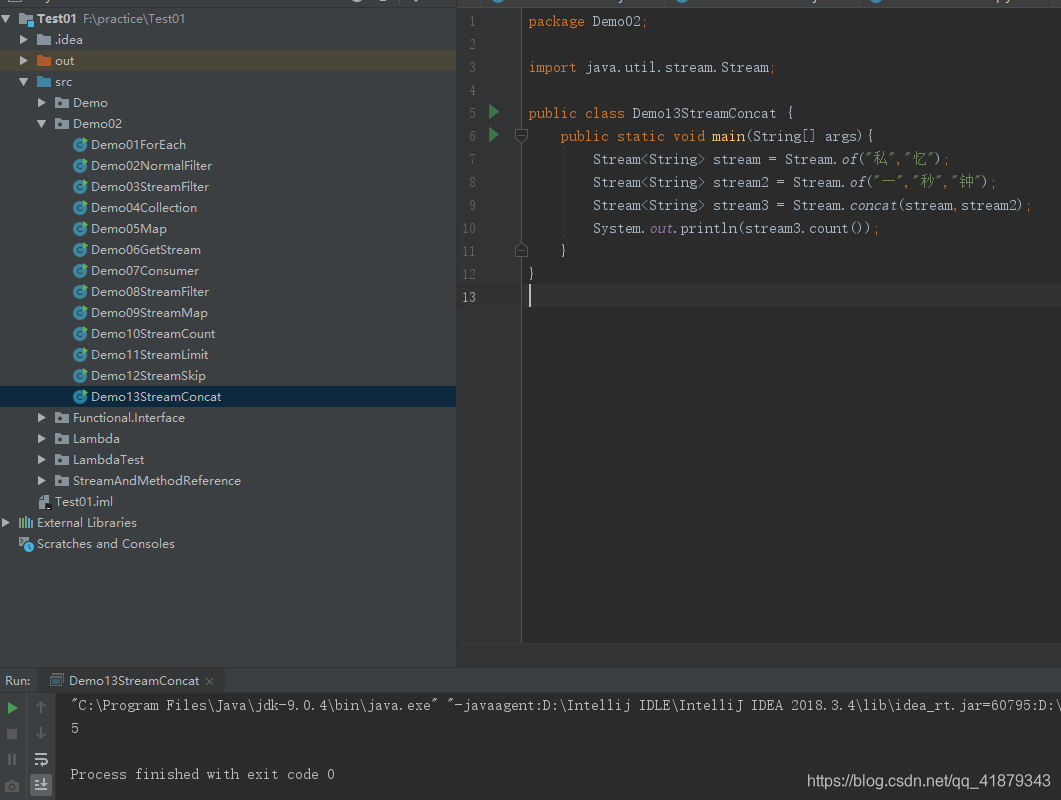Click the camera icon in the run panel
This screenshot has width=1061, height=800.
click(x=12, y=785)
